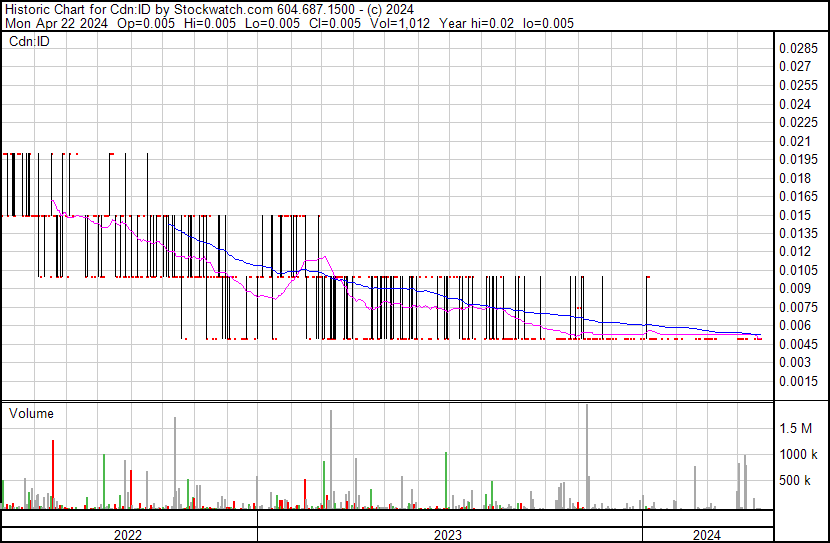Click the 0.009 price axis label

coord(795,288)
